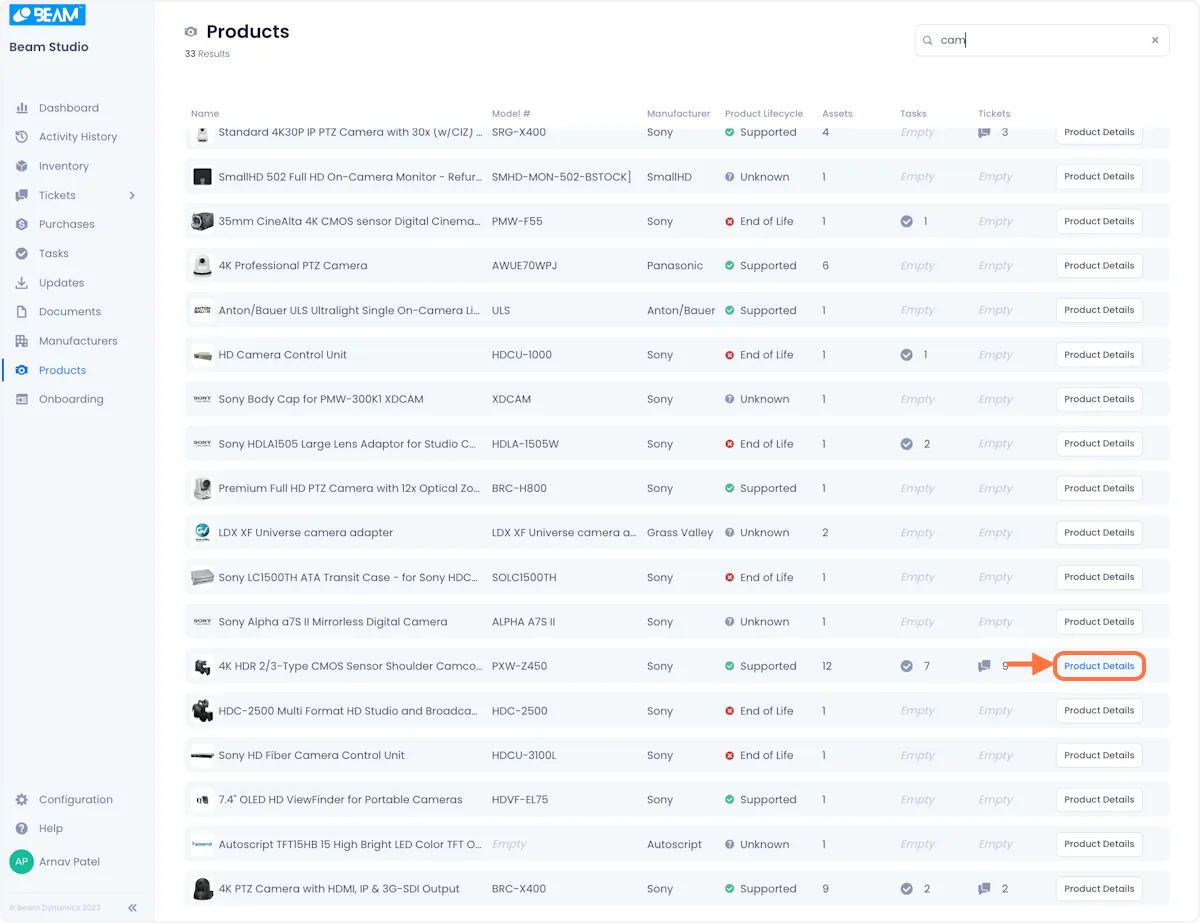1200x923 pixels.
Task: Click the 'Arnav Patel' user name
Action: pyautogui.click(x=69, y=862)
